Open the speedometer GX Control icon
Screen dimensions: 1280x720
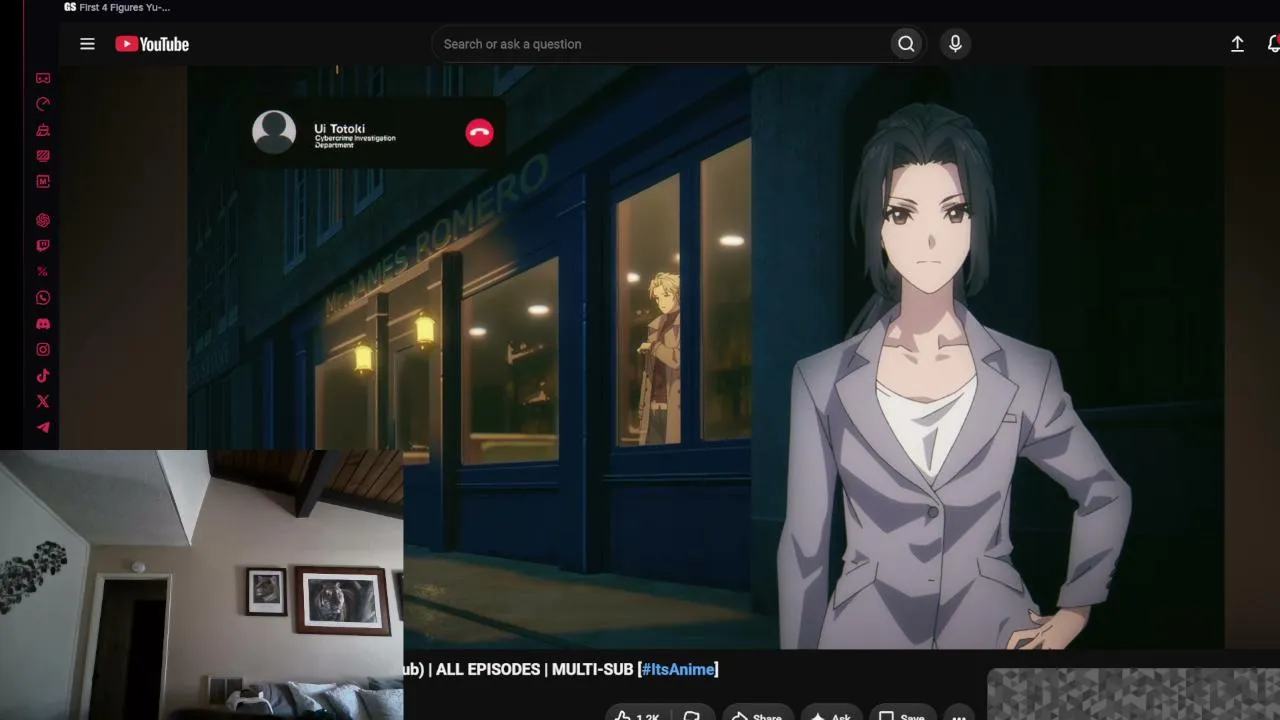pyautogui.click(x=43, y=104)
